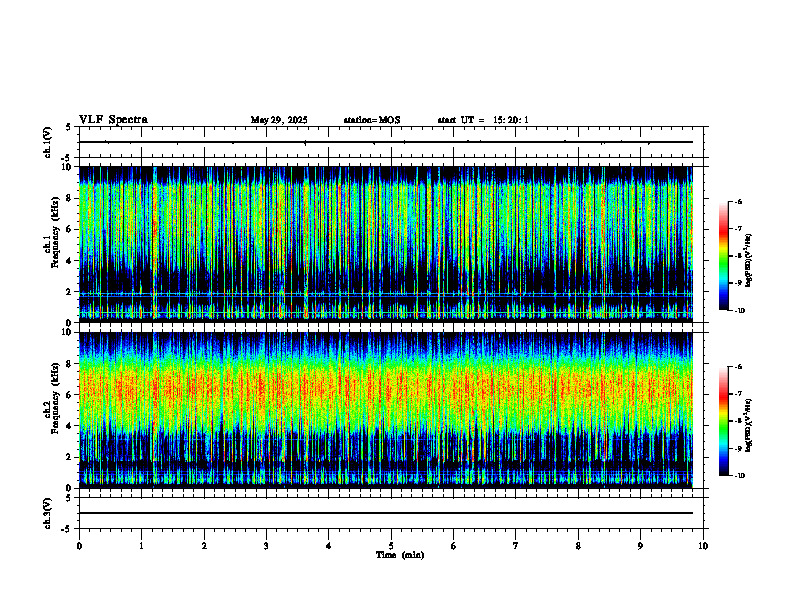The width and height of the screenshot is (792, 612).
Task: Click the "Time (min)" x-axis label
Action: point(400,555)
